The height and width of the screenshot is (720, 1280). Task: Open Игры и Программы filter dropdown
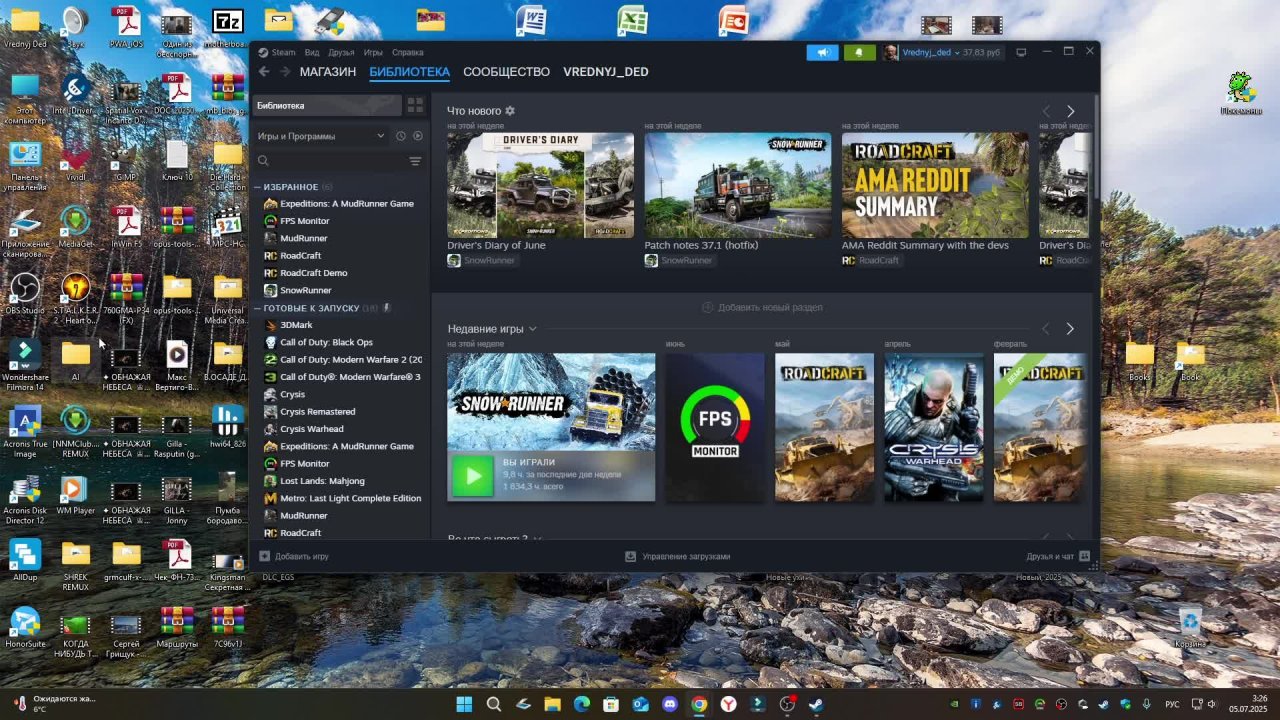pos(321,136)
